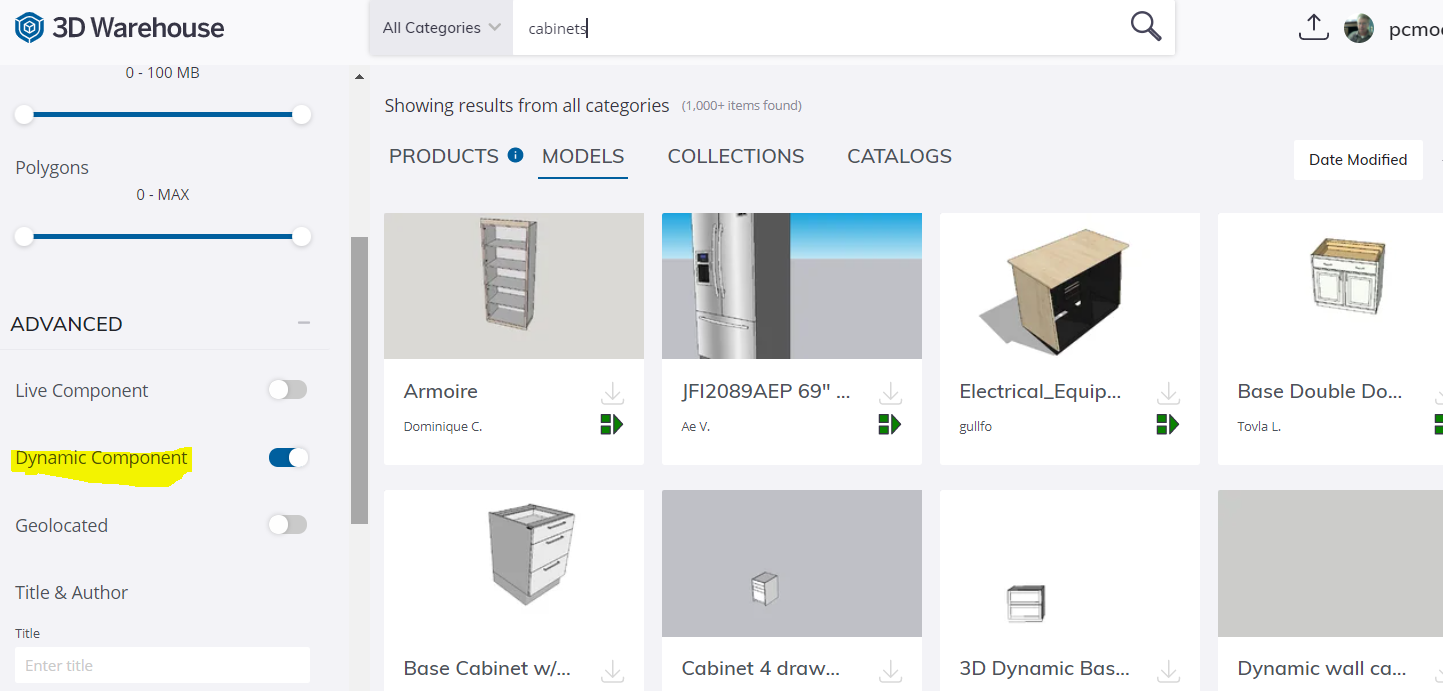The height and width of the screenshot is (691, 1443).
Task: Click the pcmo username text
Action: point(1415,29)
